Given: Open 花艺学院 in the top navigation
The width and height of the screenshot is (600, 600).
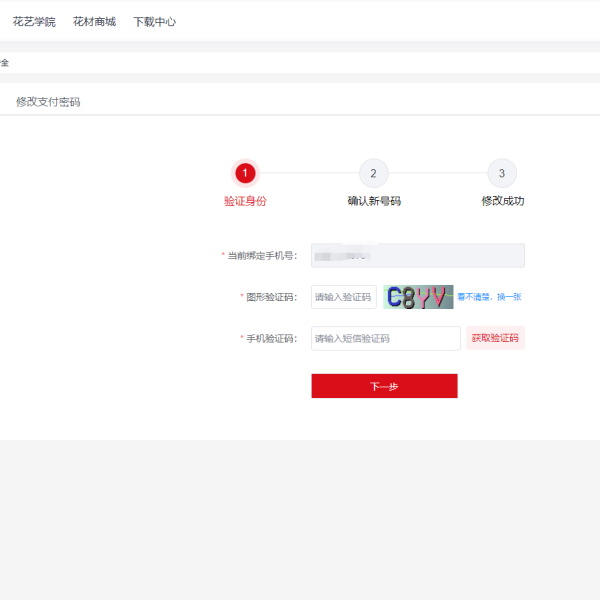Looking at the screenshot, I should point(34,21).
